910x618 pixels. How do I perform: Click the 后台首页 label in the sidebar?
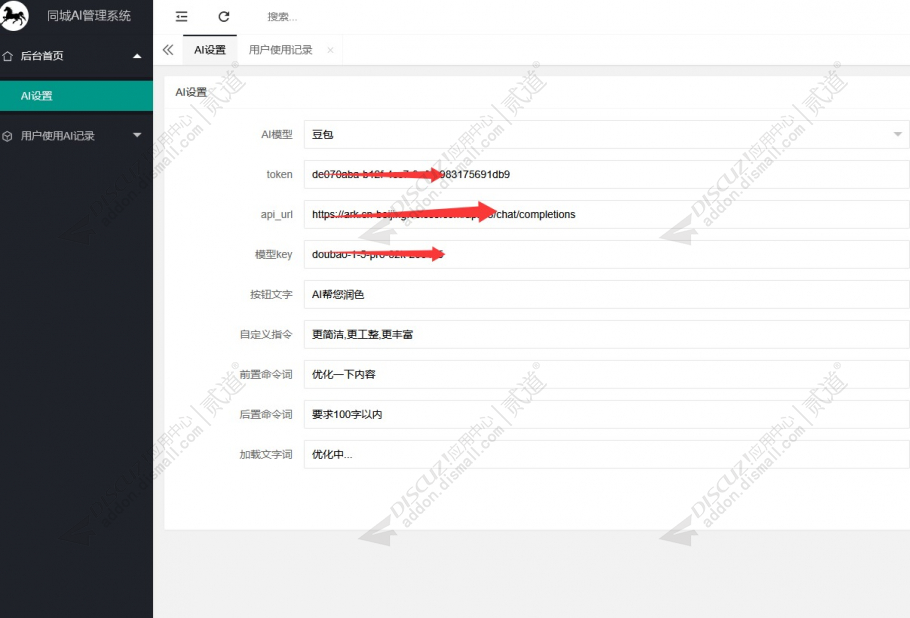pos(42,56)
